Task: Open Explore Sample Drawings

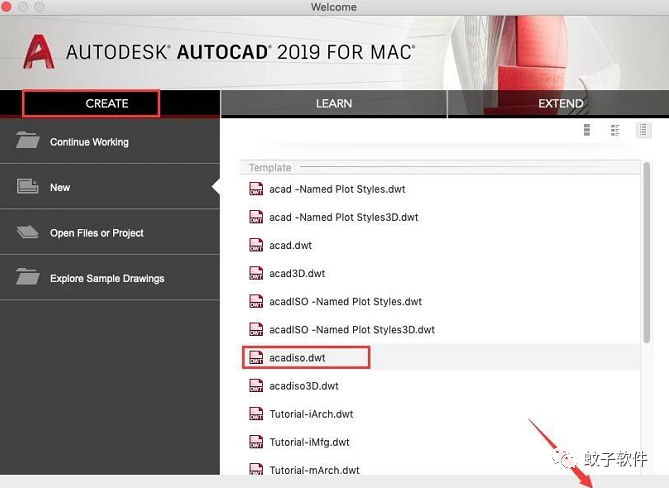Action: tap(110, 278)
